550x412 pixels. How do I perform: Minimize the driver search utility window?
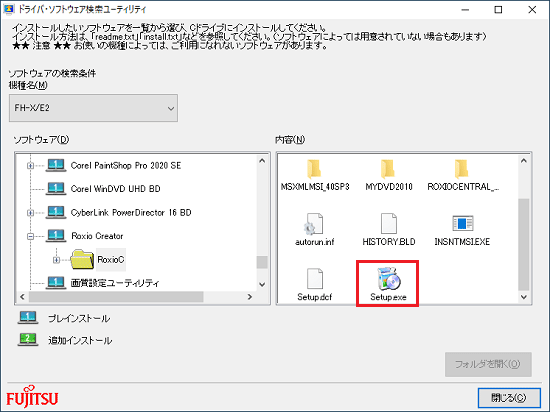coord(465,9)
